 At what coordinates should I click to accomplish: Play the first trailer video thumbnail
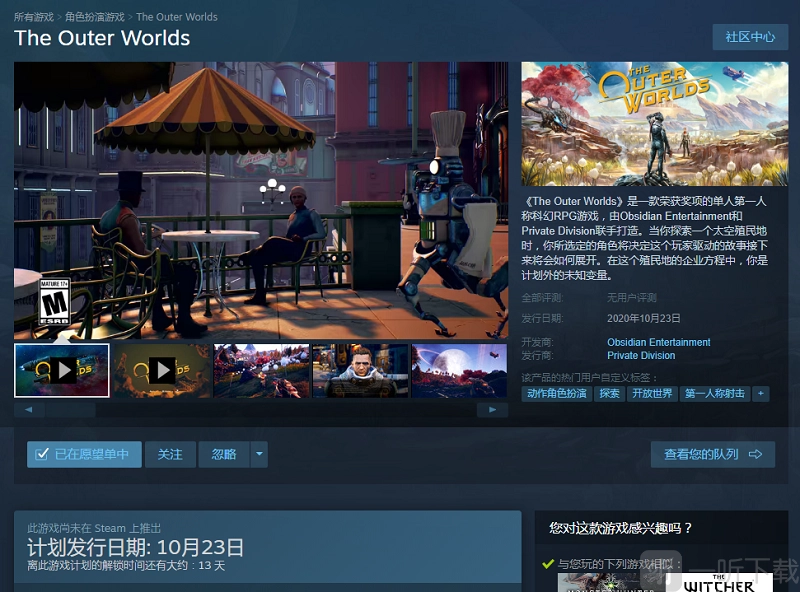click(62, 370)
